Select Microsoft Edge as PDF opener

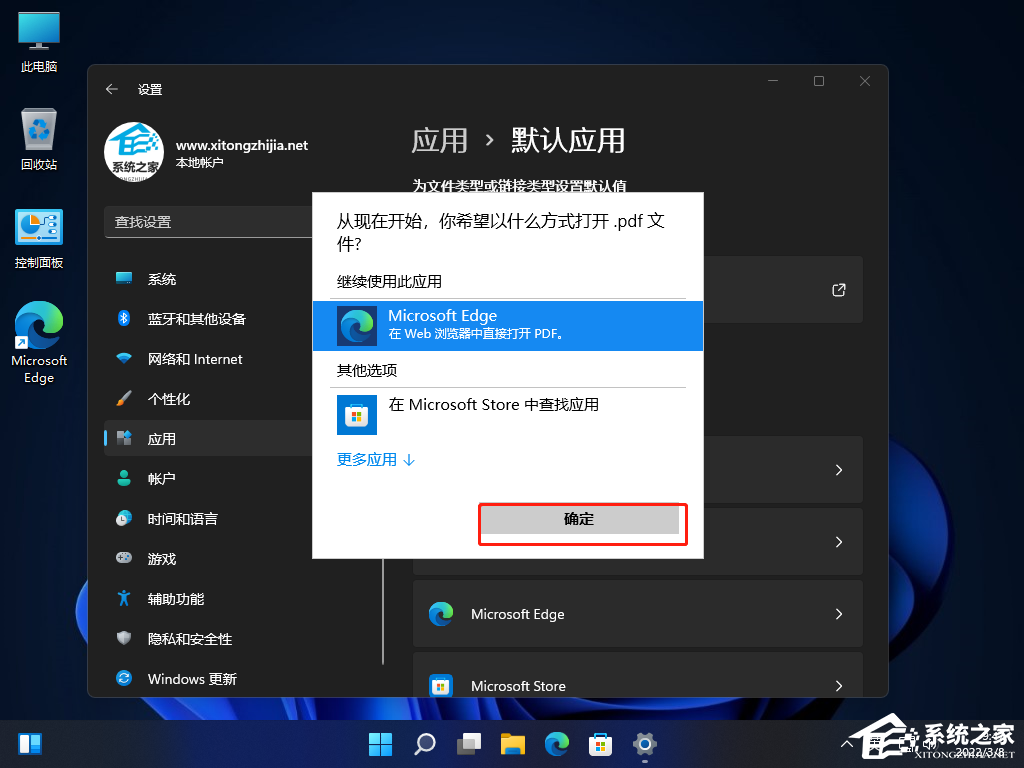coord(507,326)
